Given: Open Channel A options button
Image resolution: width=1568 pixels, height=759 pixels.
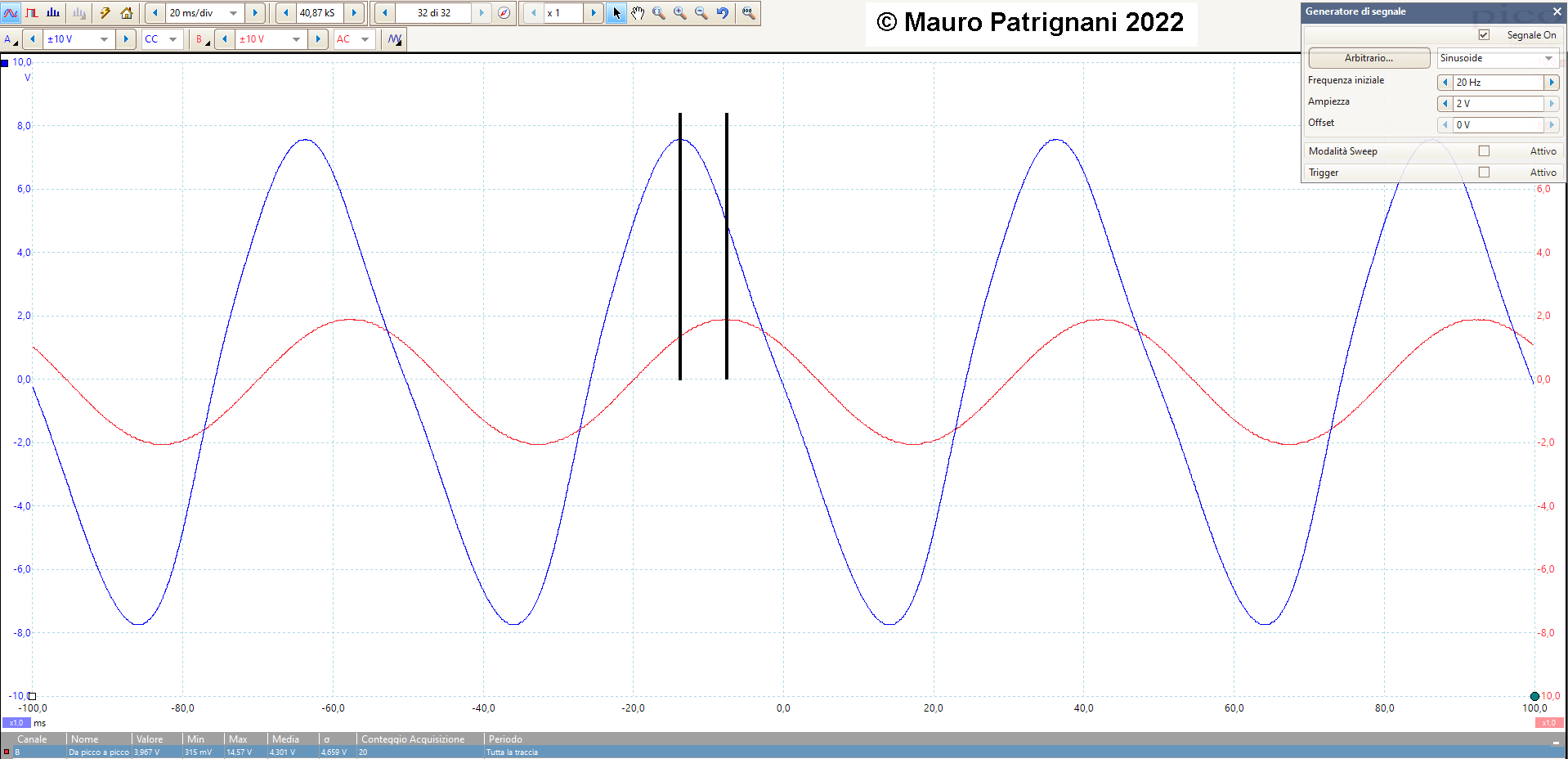Looking at the screenshot, I should point(11,39).
